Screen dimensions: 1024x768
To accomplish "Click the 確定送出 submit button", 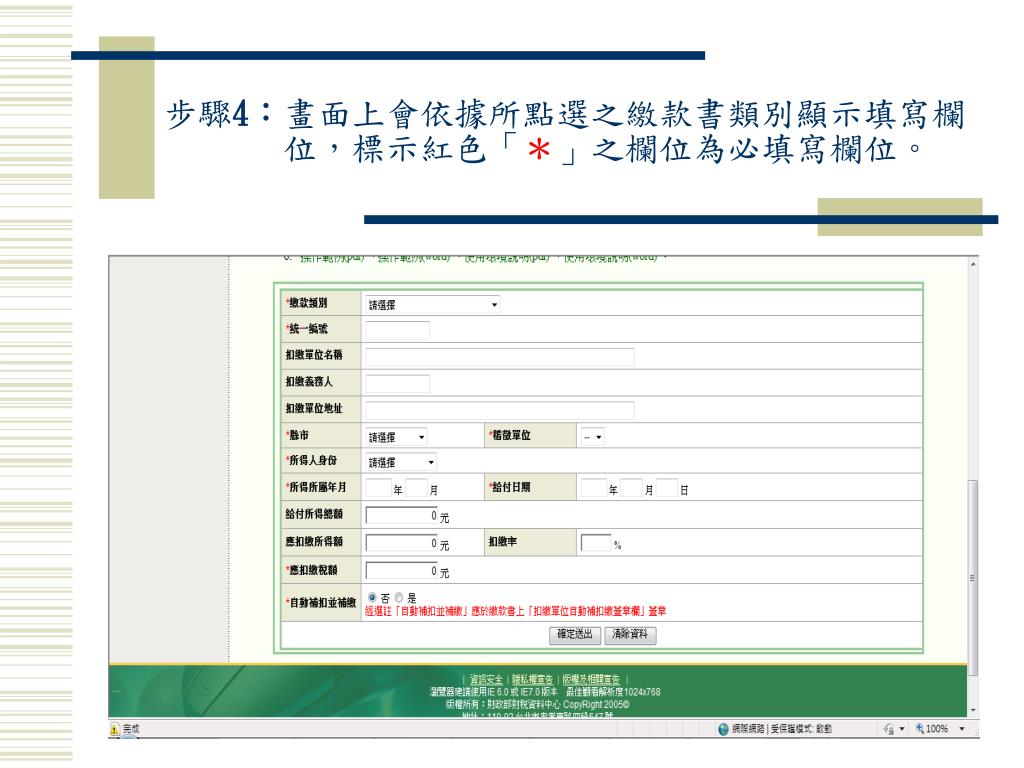I will (x=575, y=634).
